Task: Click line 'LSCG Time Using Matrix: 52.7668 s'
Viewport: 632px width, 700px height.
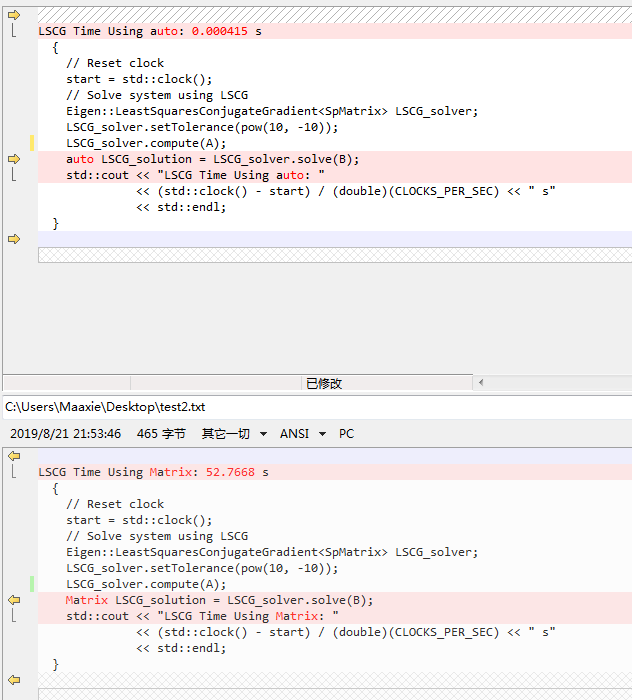Action: pos(335,472)
